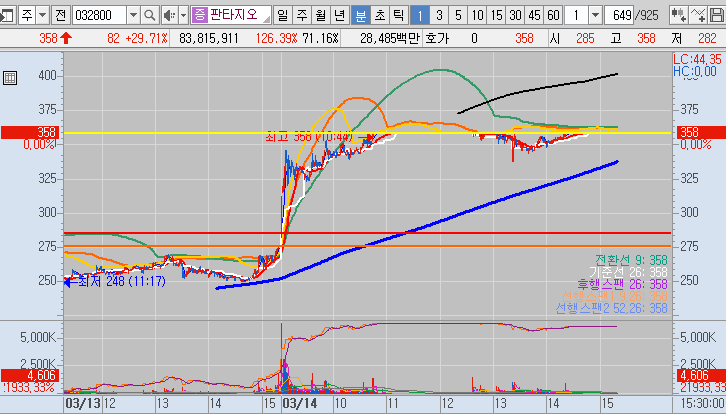Click the add indicator line icon
The image size is (726, 414).
(697, 16)
